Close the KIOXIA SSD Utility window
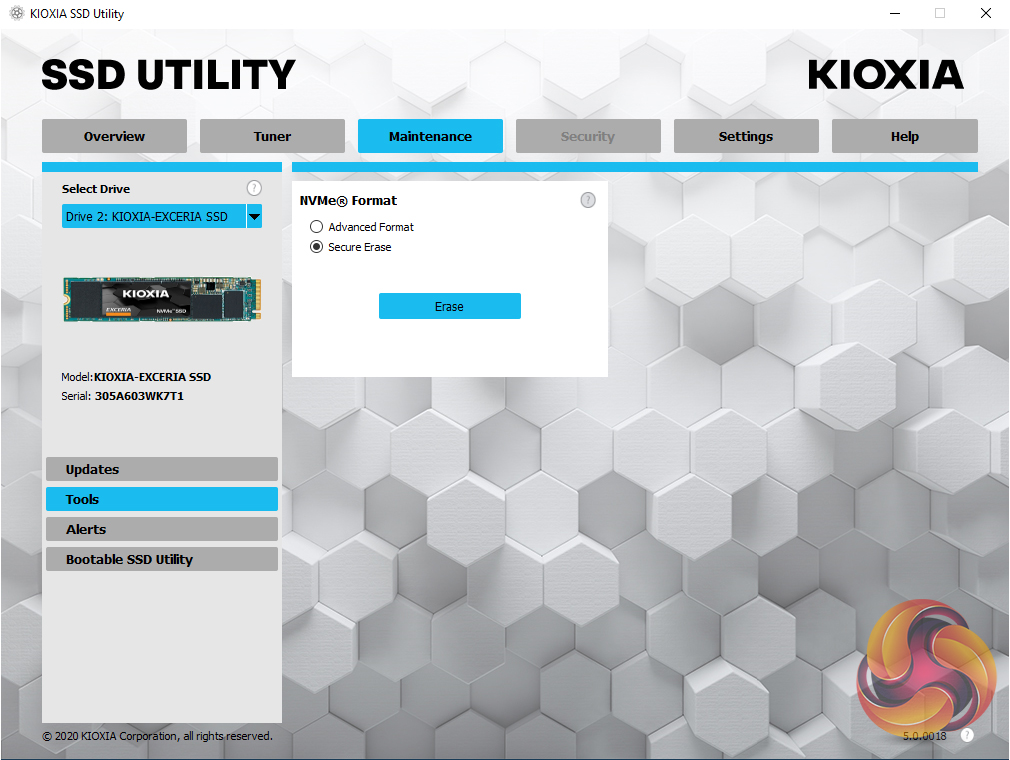The image size is (1010, 760). (986, 14)
